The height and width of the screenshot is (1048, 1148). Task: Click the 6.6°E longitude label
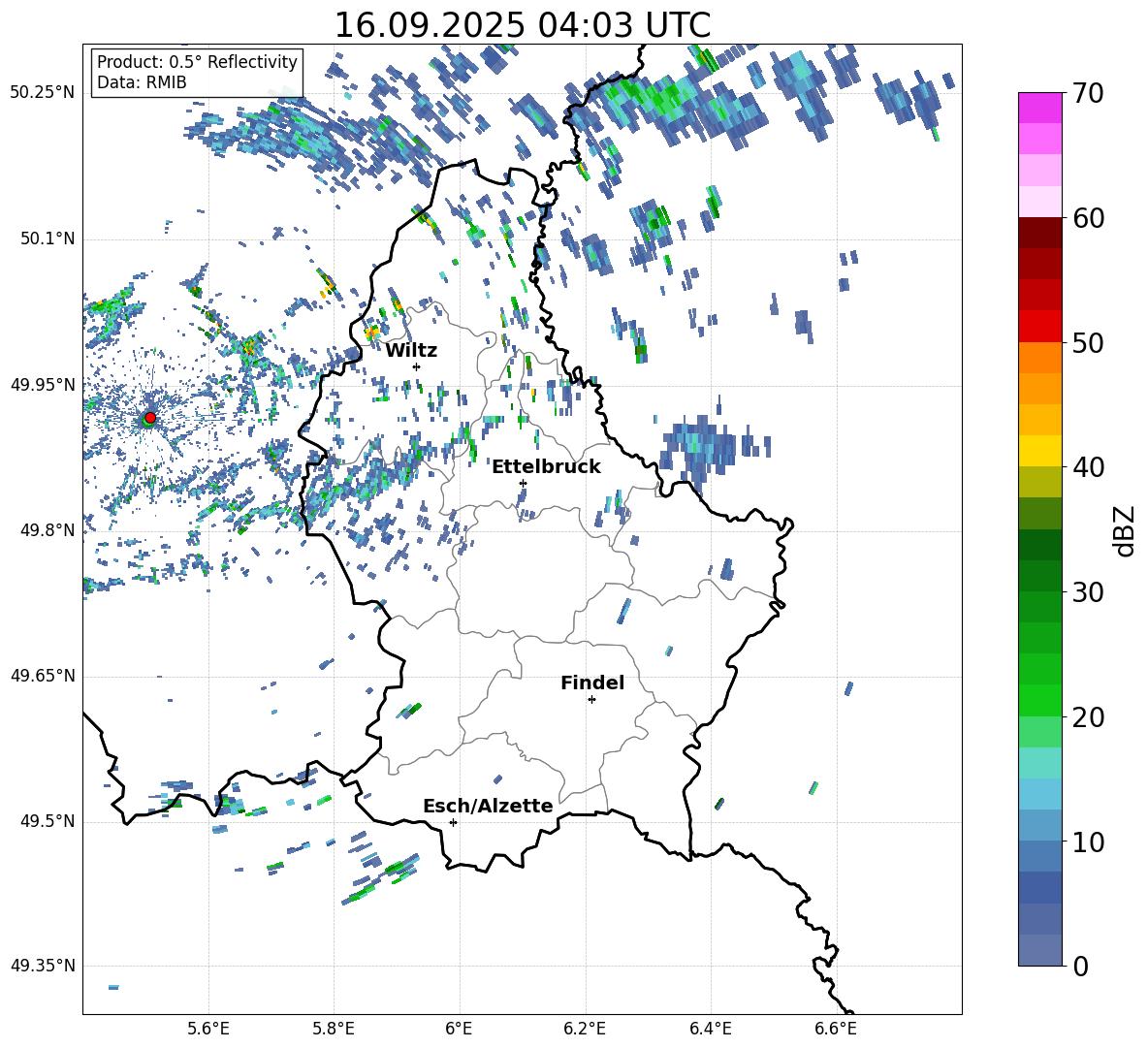coord(836,1030)
